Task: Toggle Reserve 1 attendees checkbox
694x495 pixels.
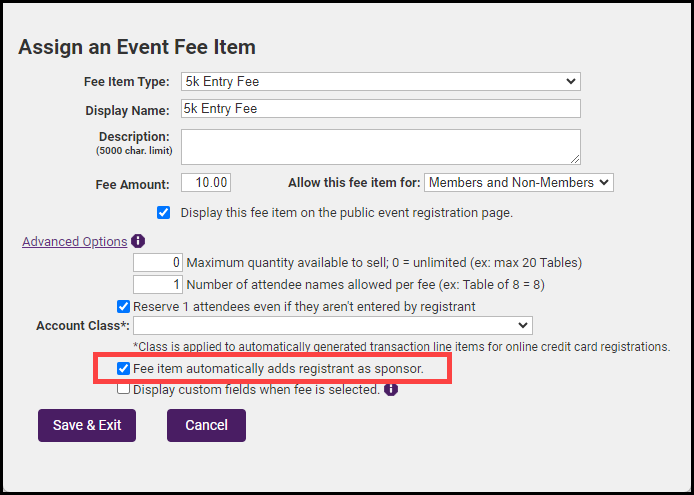Action: [x=123, y=306]
